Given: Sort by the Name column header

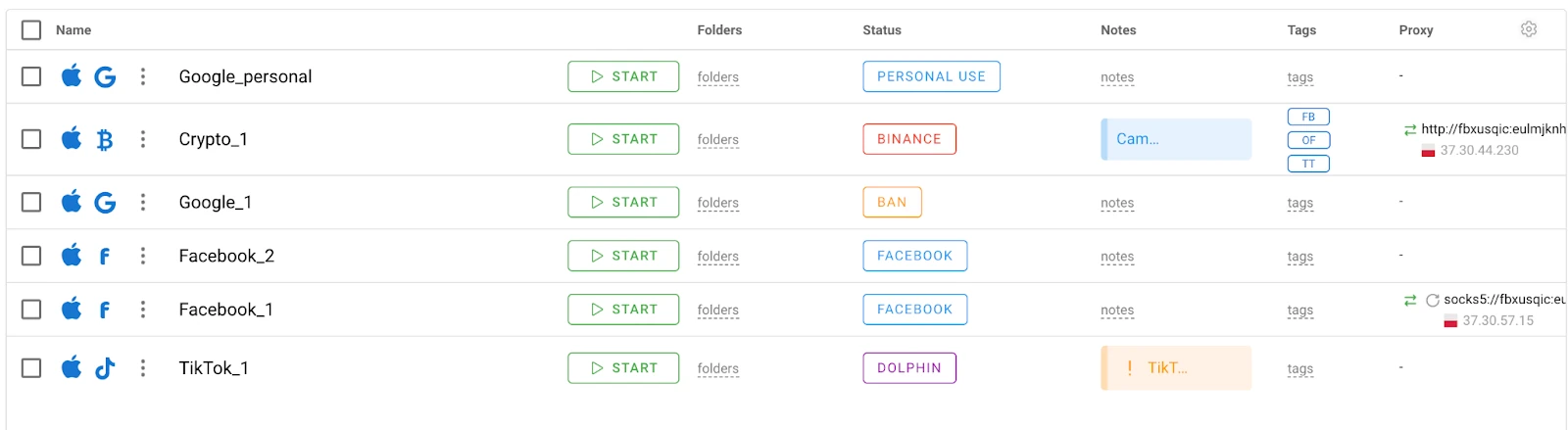Looking at the screenshot, I should point(73,30).
